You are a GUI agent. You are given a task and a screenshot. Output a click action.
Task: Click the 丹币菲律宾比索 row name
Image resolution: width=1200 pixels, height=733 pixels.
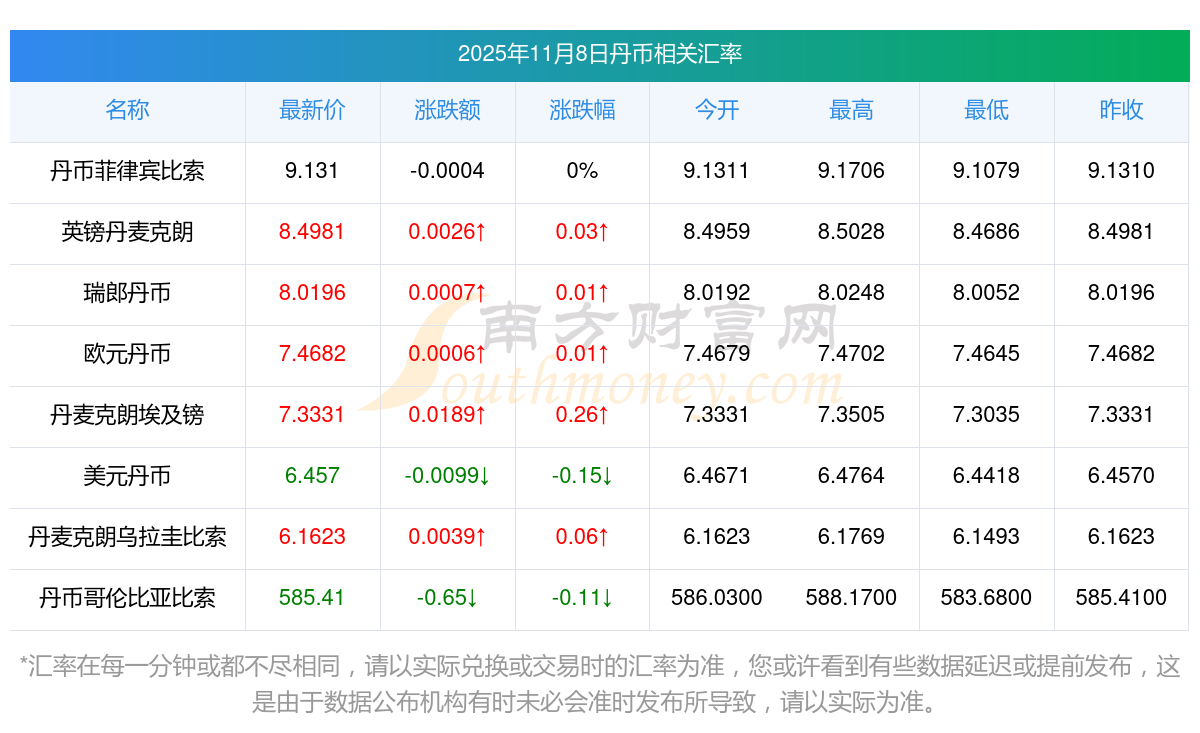click(127, 172)
